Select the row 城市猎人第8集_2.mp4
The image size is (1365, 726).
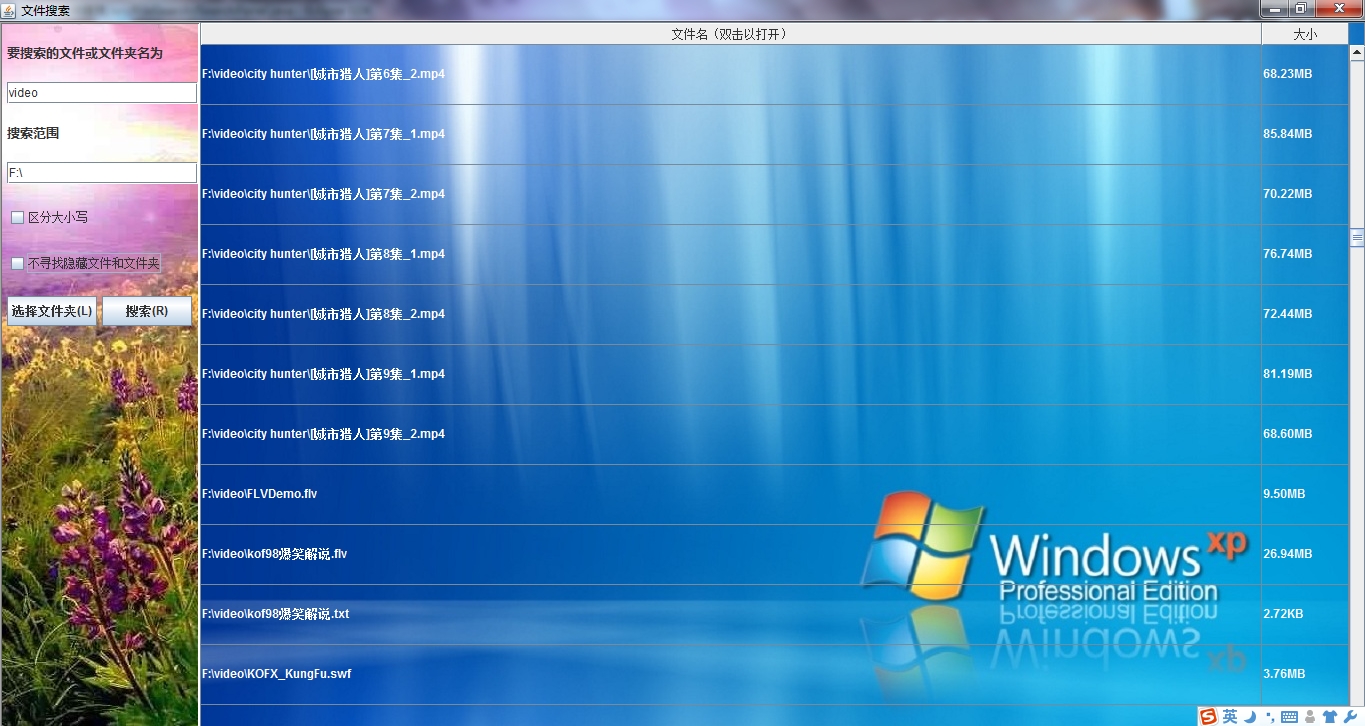click(x=731, y=315)
